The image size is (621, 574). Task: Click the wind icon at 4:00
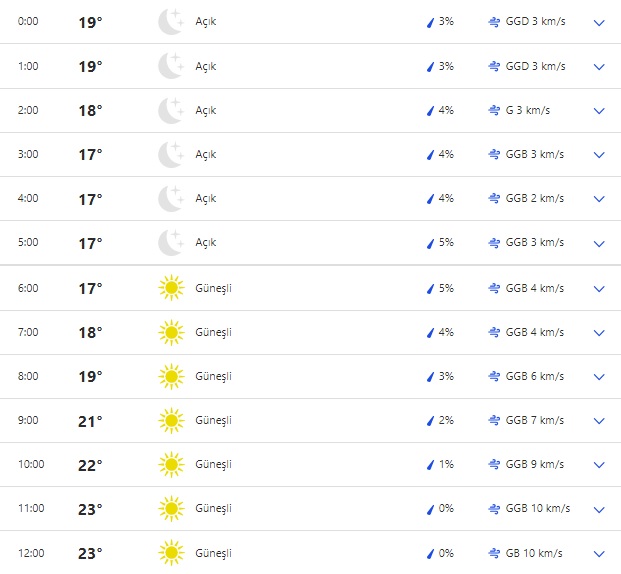pos(494,199)
